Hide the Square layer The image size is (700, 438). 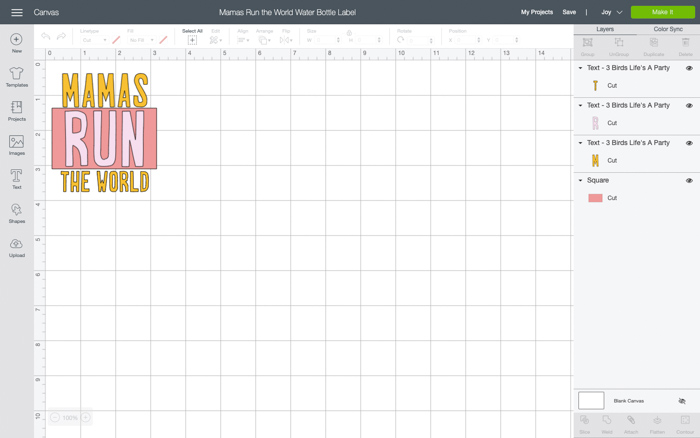pos(689,181)
